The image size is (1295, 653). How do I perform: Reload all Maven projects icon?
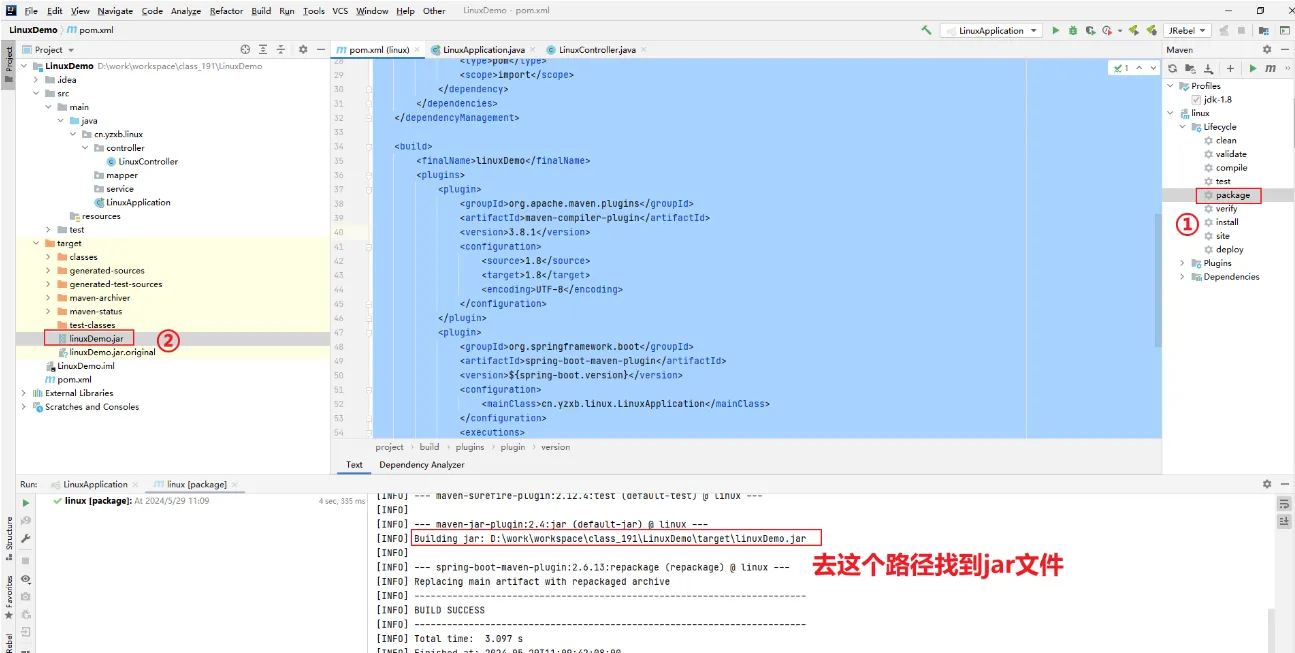tap(1173, 68)
